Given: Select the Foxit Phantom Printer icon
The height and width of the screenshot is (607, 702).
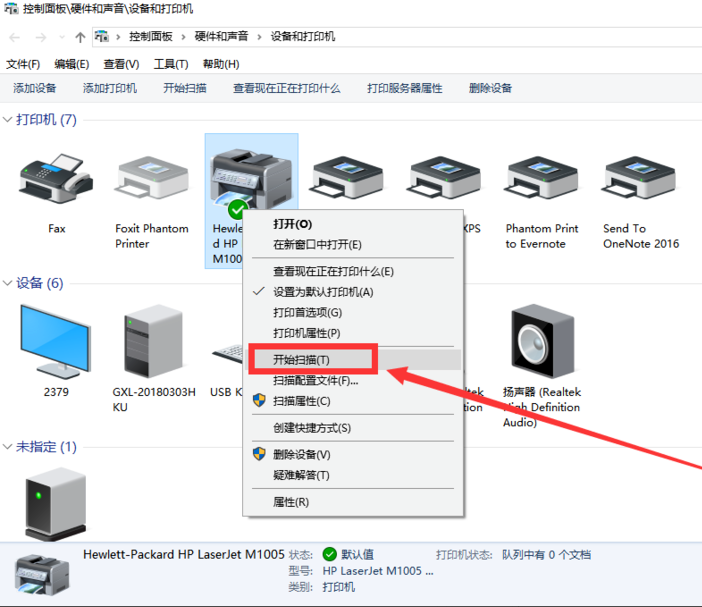Looking at the screenshot, I should click(x=151, y=180).
